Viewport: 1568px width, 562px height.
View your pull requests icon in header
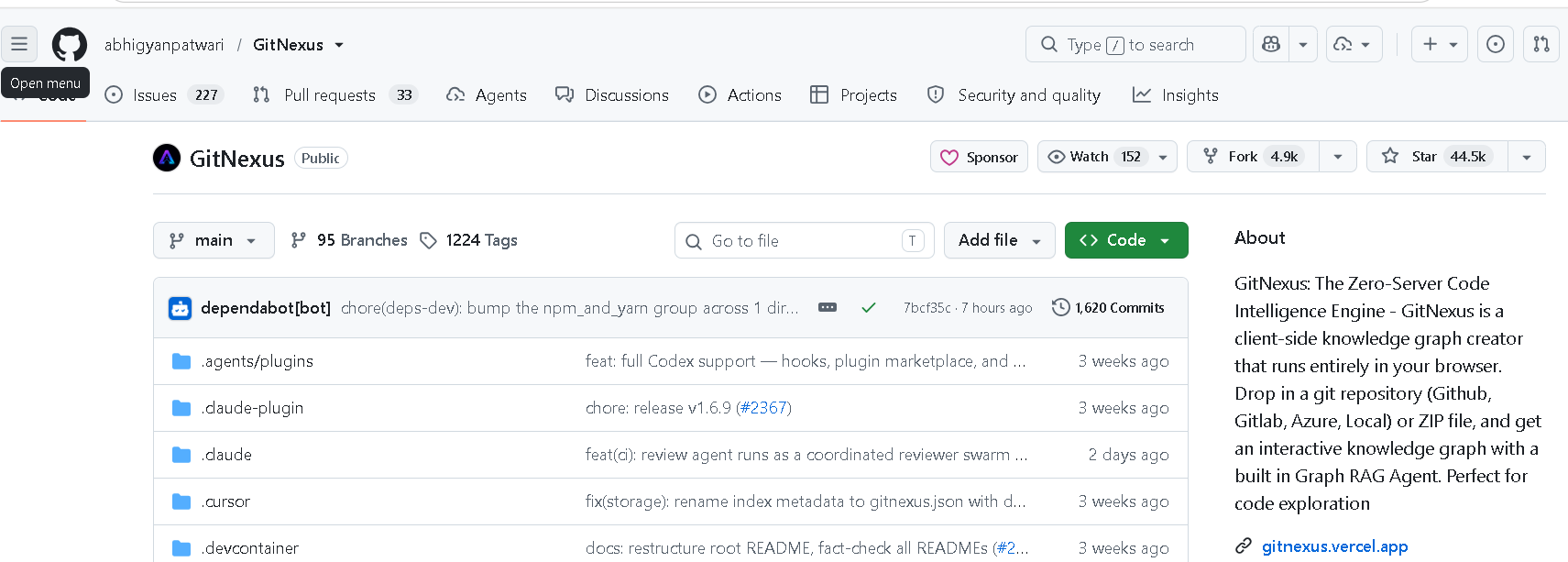[1541, 44]
